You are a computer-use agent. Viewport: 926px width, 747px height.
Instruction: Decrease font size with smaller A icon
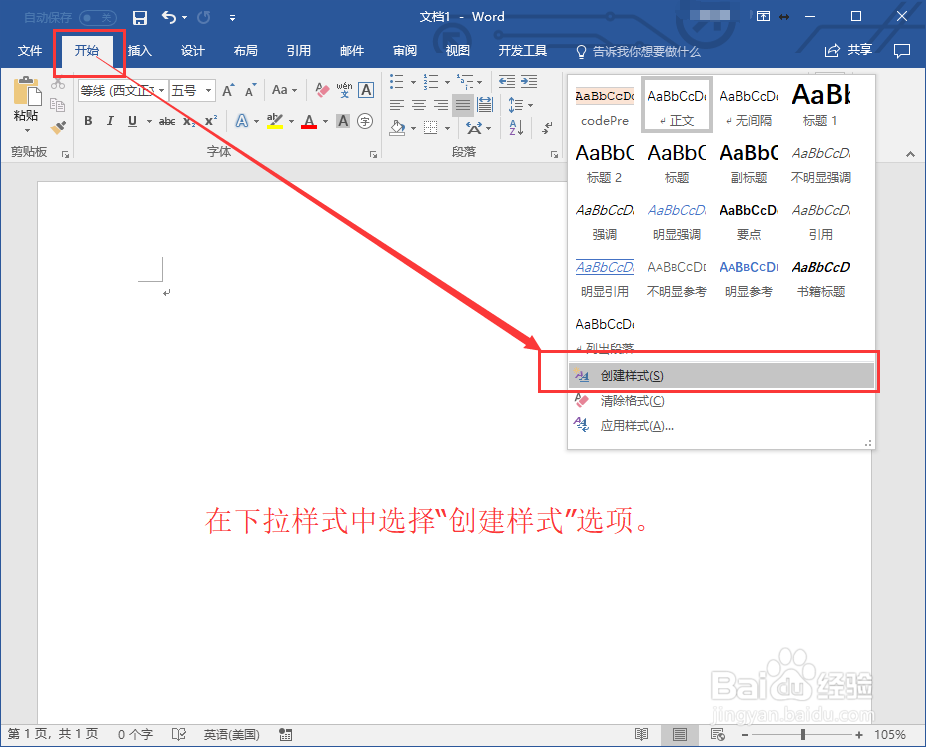250,90
